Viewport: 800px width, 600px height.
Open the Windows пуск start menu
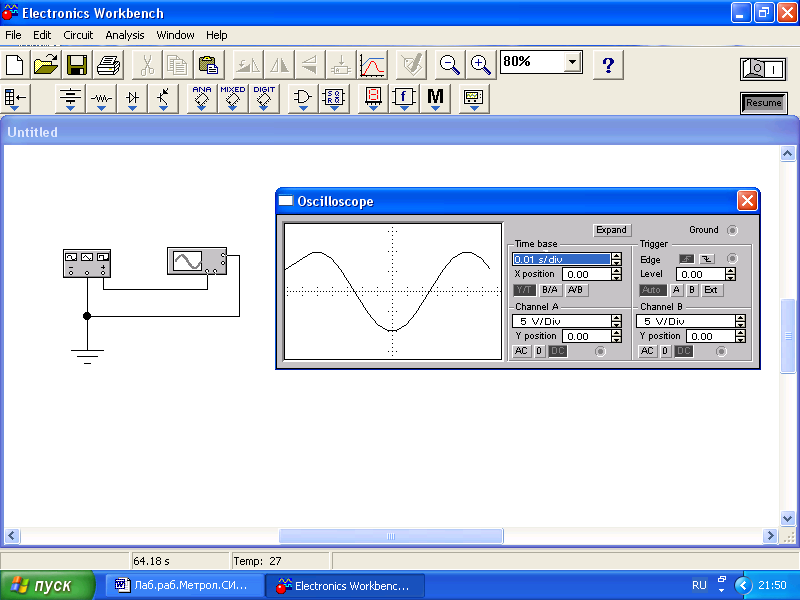(47, 586)
